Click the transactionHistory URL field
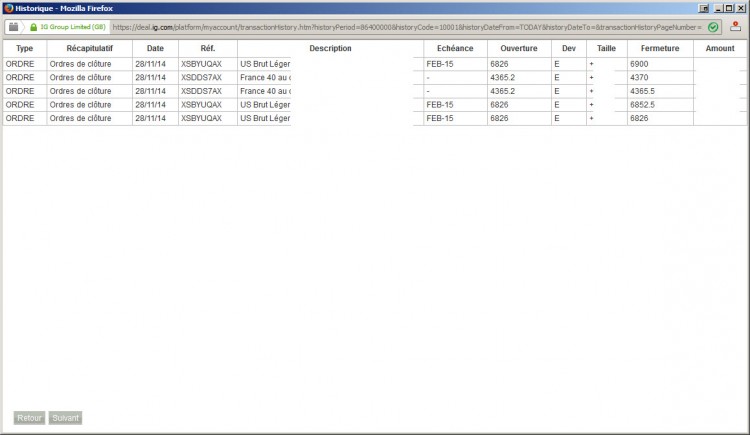 coord(407,27)
